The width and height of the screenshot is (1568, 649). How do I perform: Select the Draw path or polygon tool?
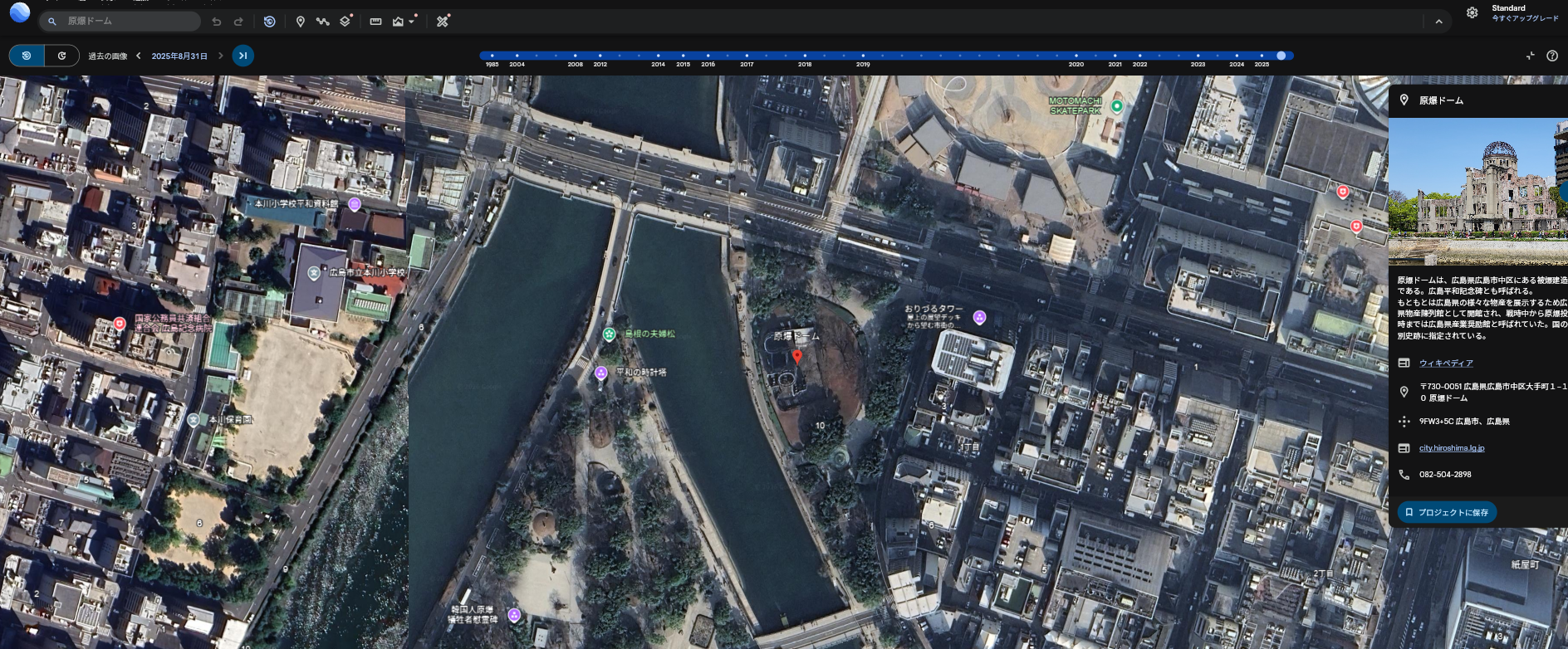pyautogui.click(x=322, y=22)
